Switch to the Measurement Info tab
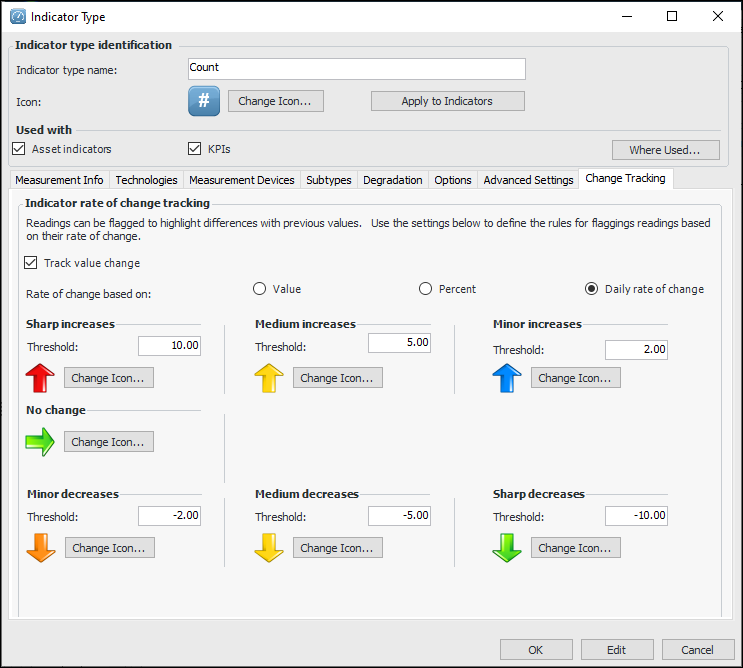743x668 pixels. pyautogui.click(x=60, y=180)
